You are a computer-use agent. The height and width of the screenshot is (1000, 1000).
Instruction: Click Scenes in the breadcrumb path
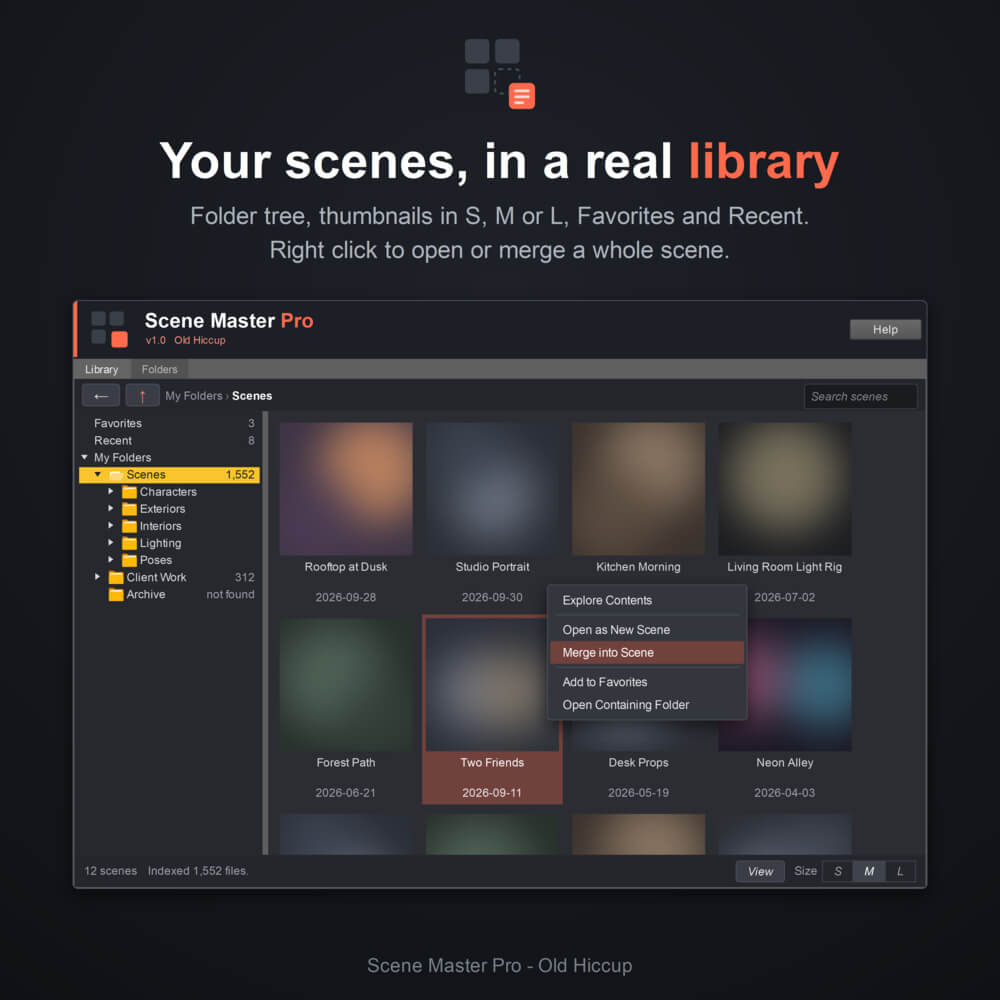tap(252, 396)
